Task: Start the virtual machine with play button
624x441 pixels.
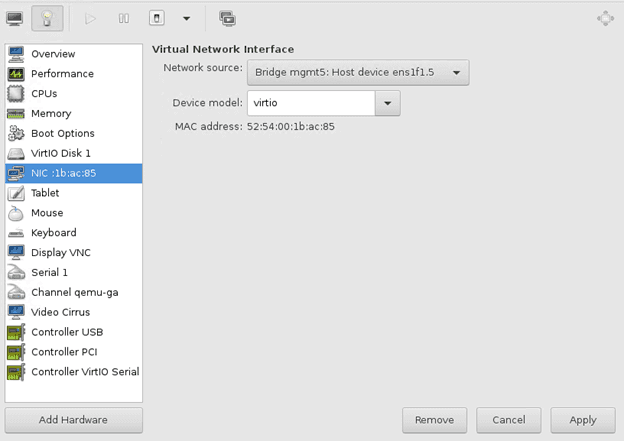Action: [x=90, y=18]
